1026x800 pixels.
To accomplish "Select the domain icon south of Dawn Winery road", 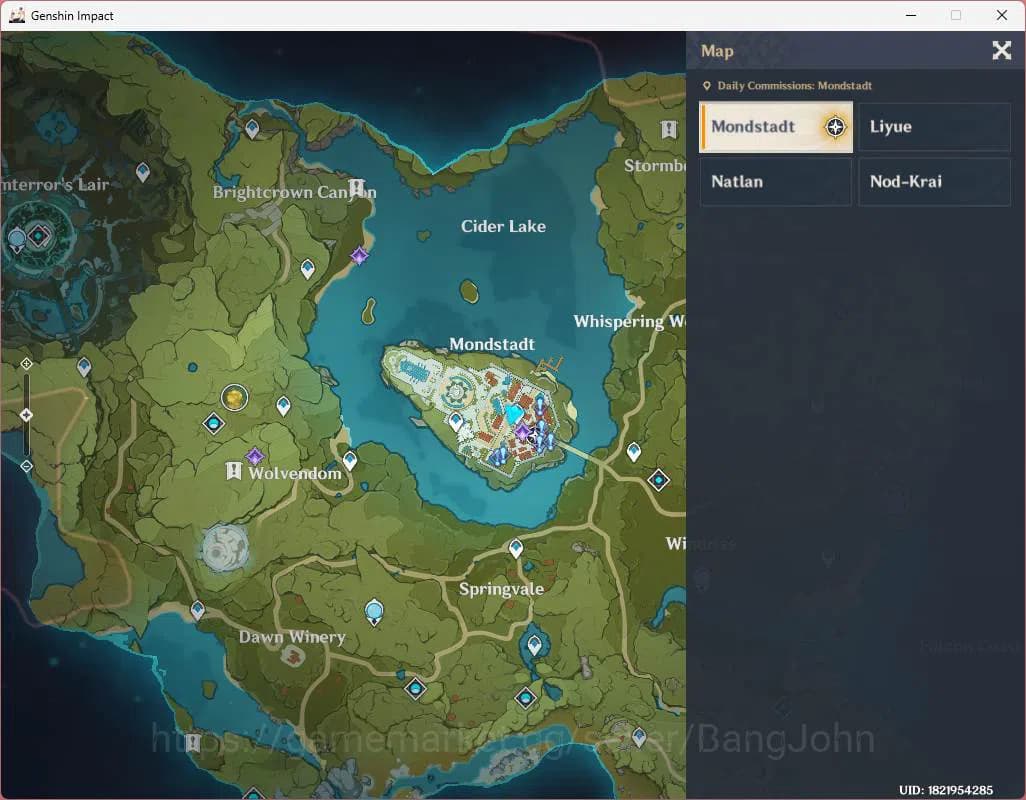I will pyautogui.click(x=416, y=688).
